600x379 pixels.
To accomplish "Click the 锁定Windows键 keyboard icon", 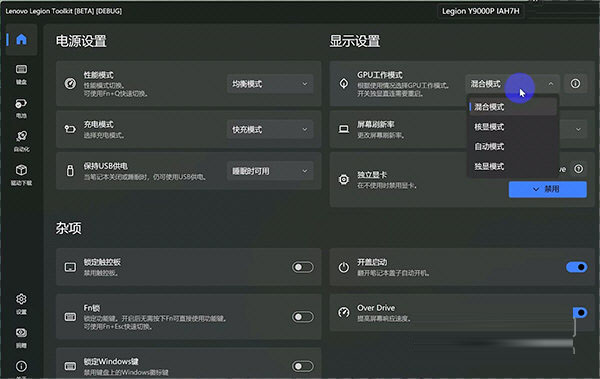I will (x=70, y=366).
